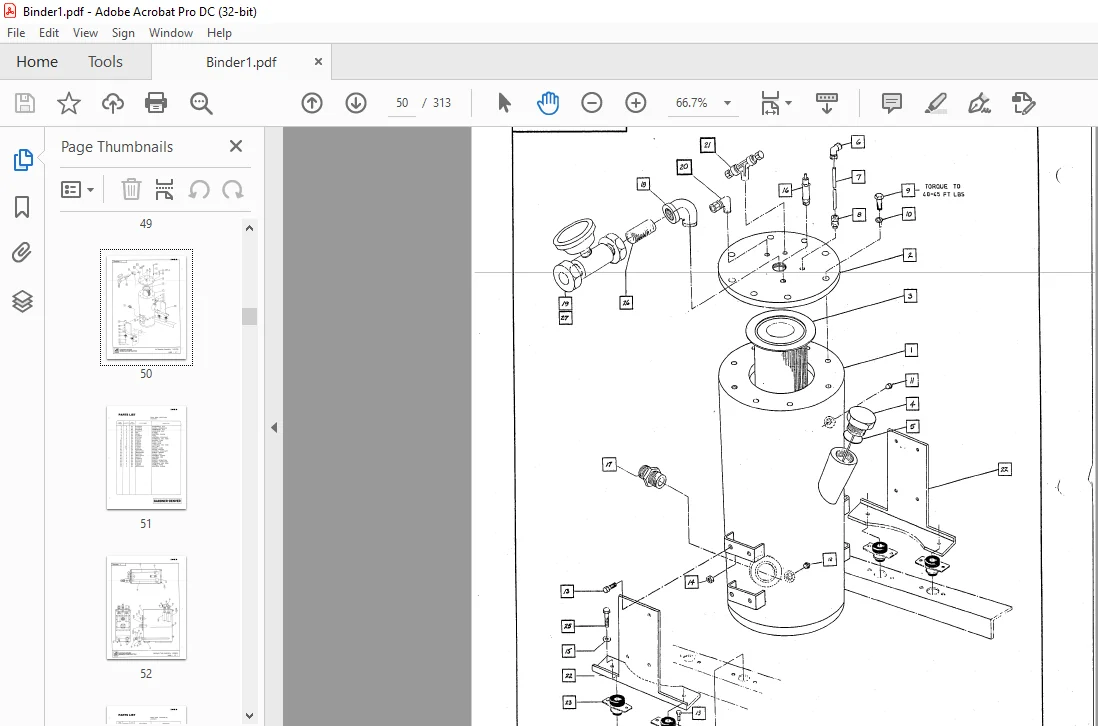This screenshot has width=1098, height=726.
Task: Zoom in with plus icon
Action: (x=636, y=103)
